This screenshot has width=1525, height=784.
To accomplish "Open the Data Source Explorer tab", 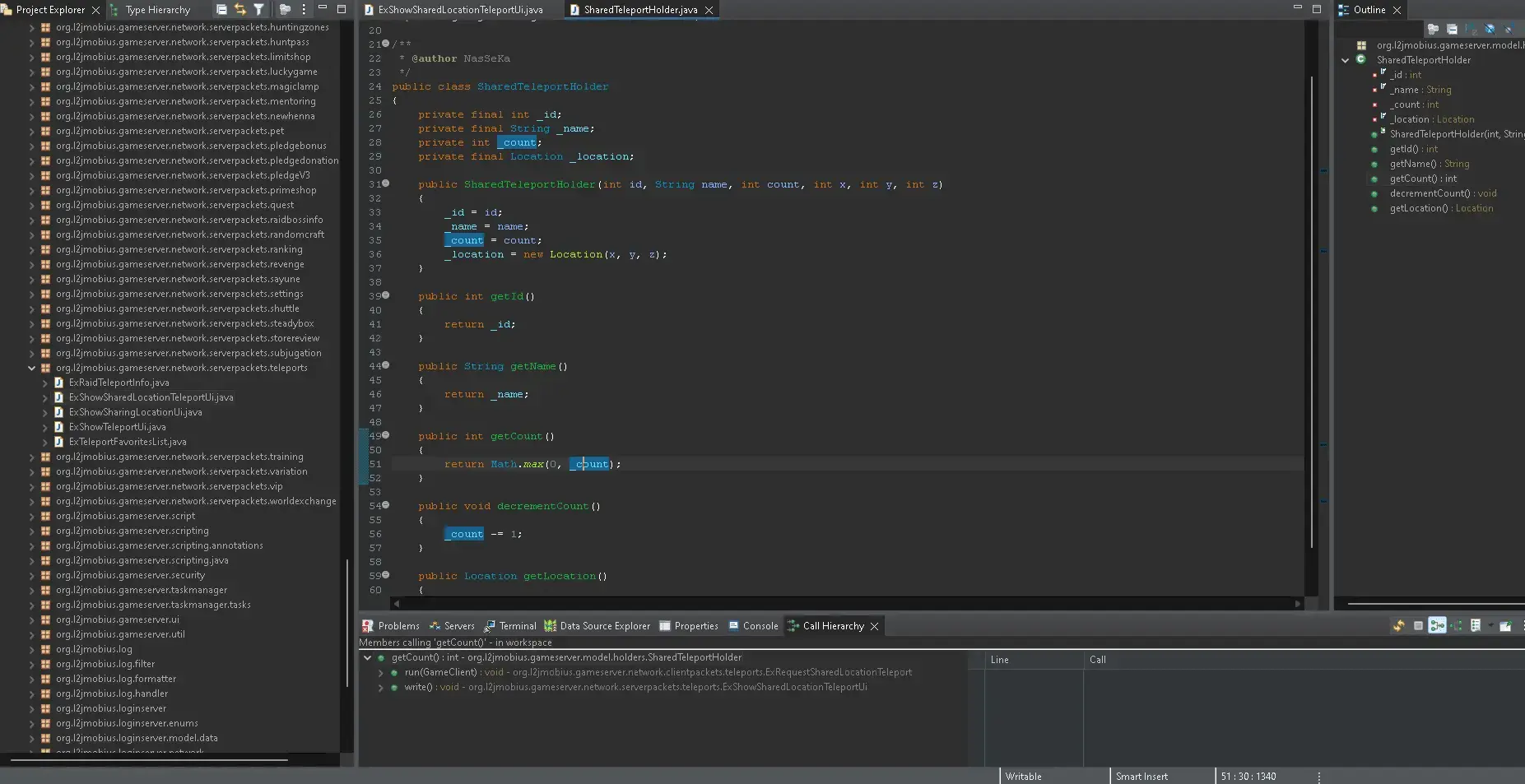I will 597,626.
